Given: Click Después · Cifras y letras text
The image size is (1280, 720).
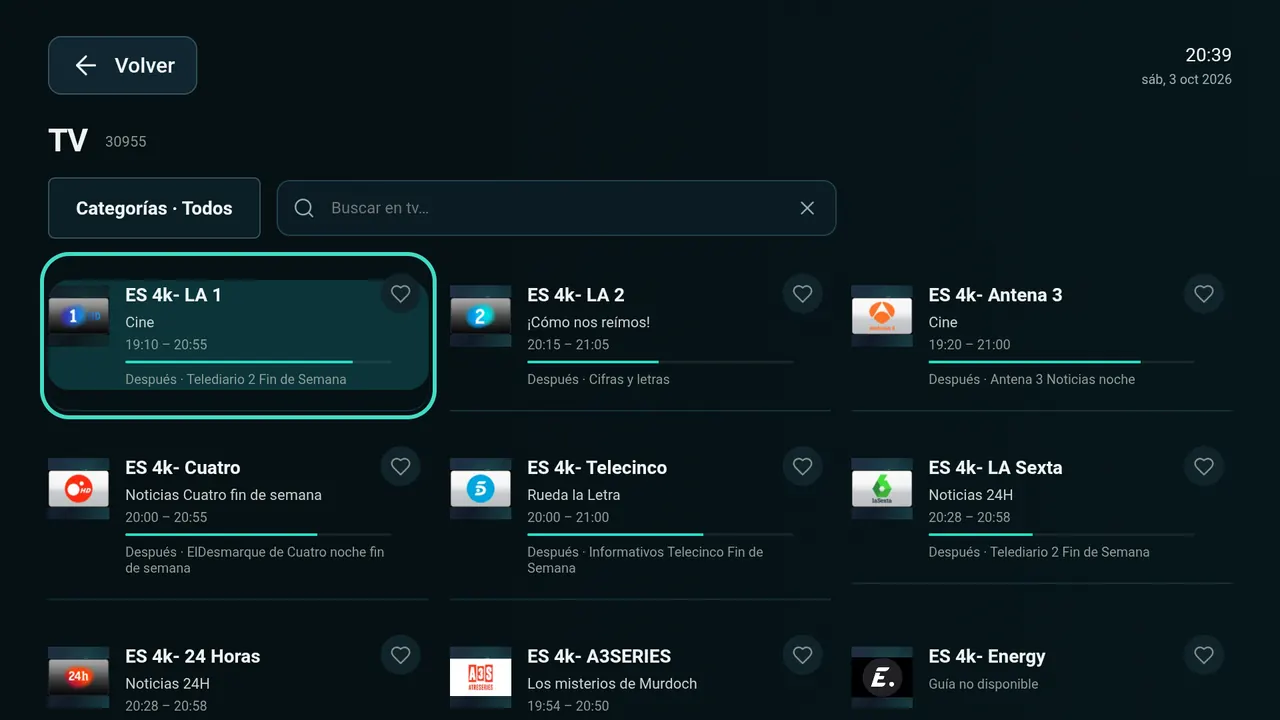Looking at the screenshot, I should (599, 379).
